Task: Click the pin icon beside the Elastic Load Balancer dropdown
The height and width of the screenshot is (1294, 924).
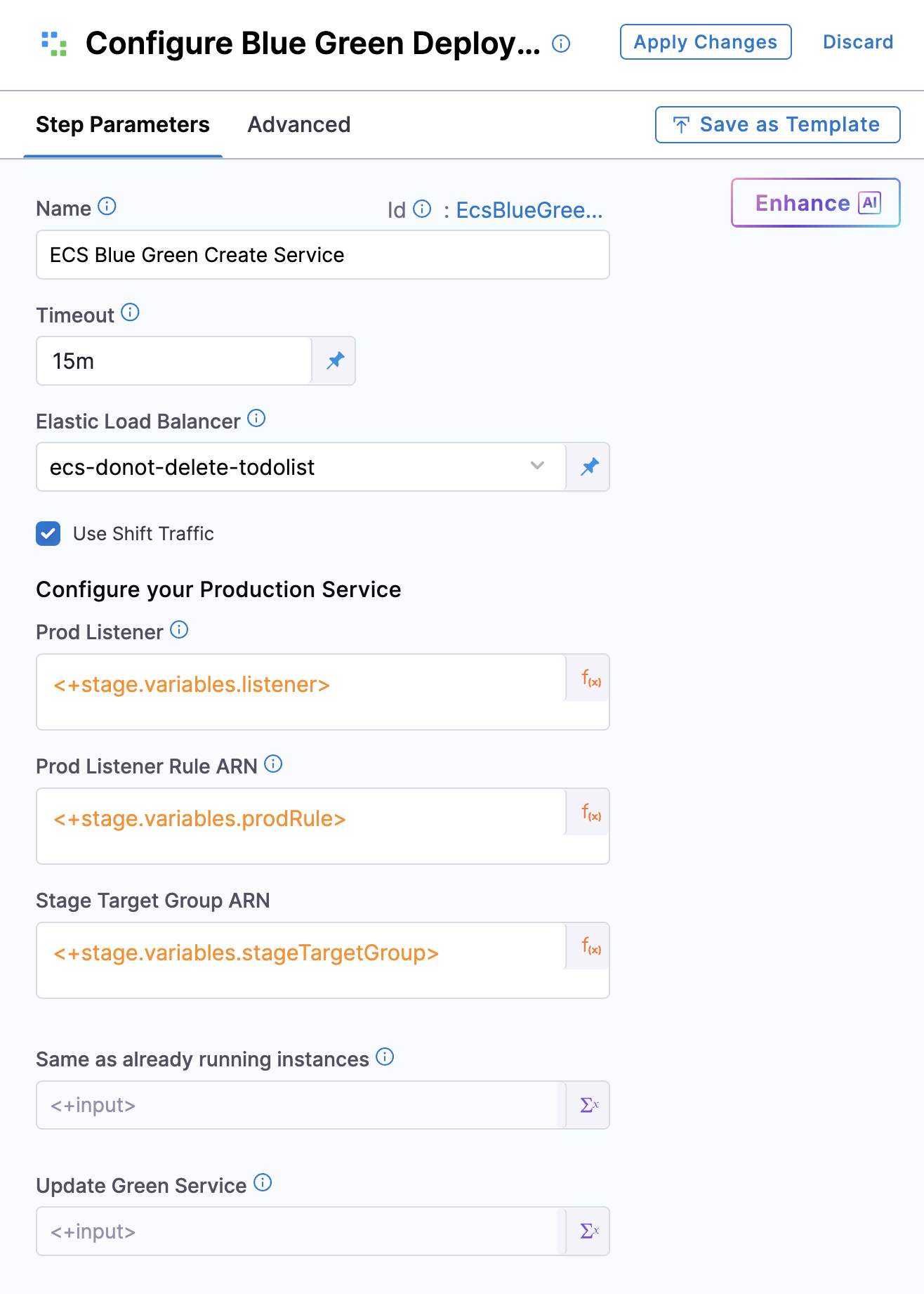Action: pos(589,467)
